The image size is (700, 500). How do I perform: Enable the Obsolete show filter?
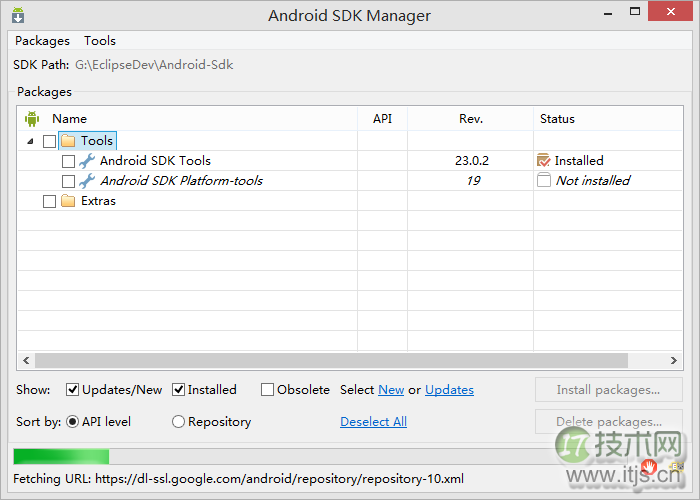[x=267, y=390]
